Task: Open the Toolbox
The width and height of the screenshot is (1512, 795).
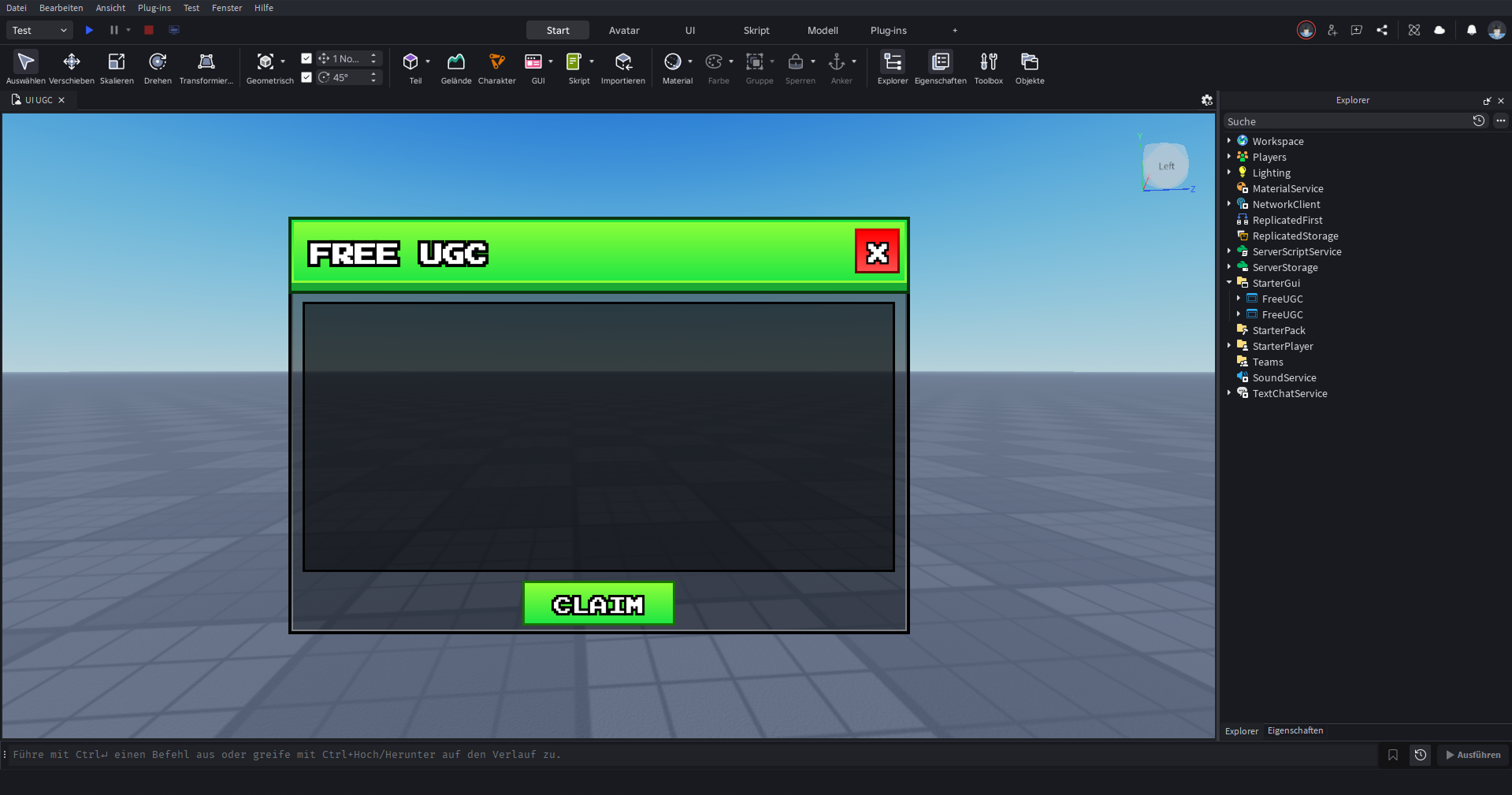Action: tap(989, 67)
